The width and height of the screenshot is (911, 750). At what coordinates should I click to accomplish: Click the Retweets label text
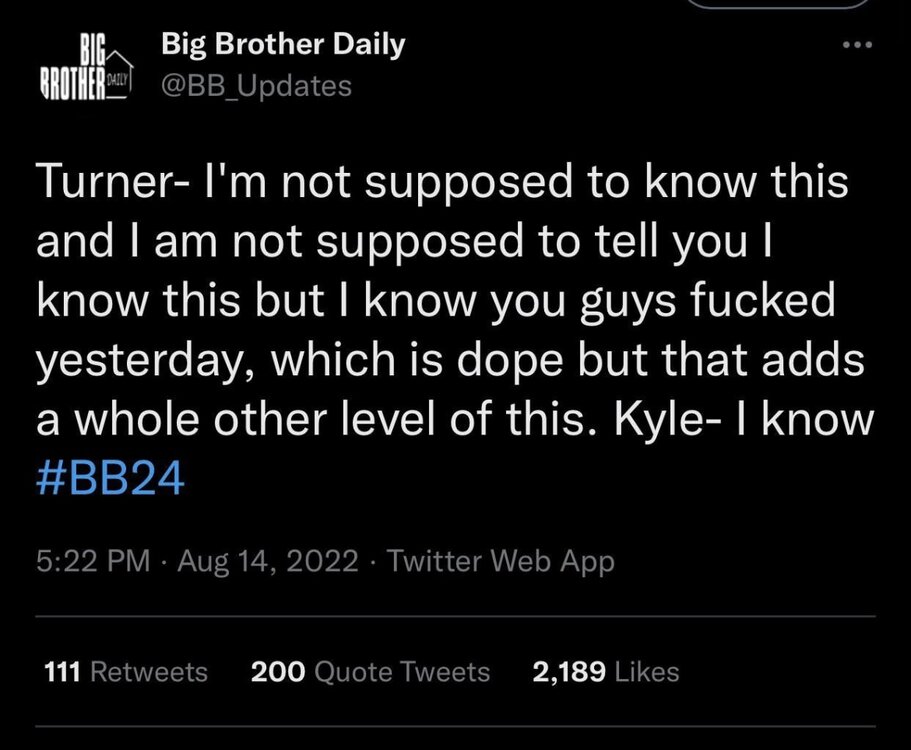tap(148, 672)
